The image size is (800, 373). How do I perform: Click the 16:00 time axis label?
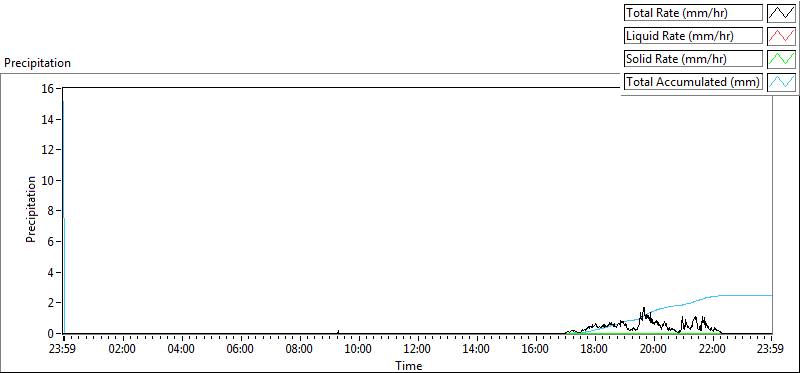coord(536,350)
